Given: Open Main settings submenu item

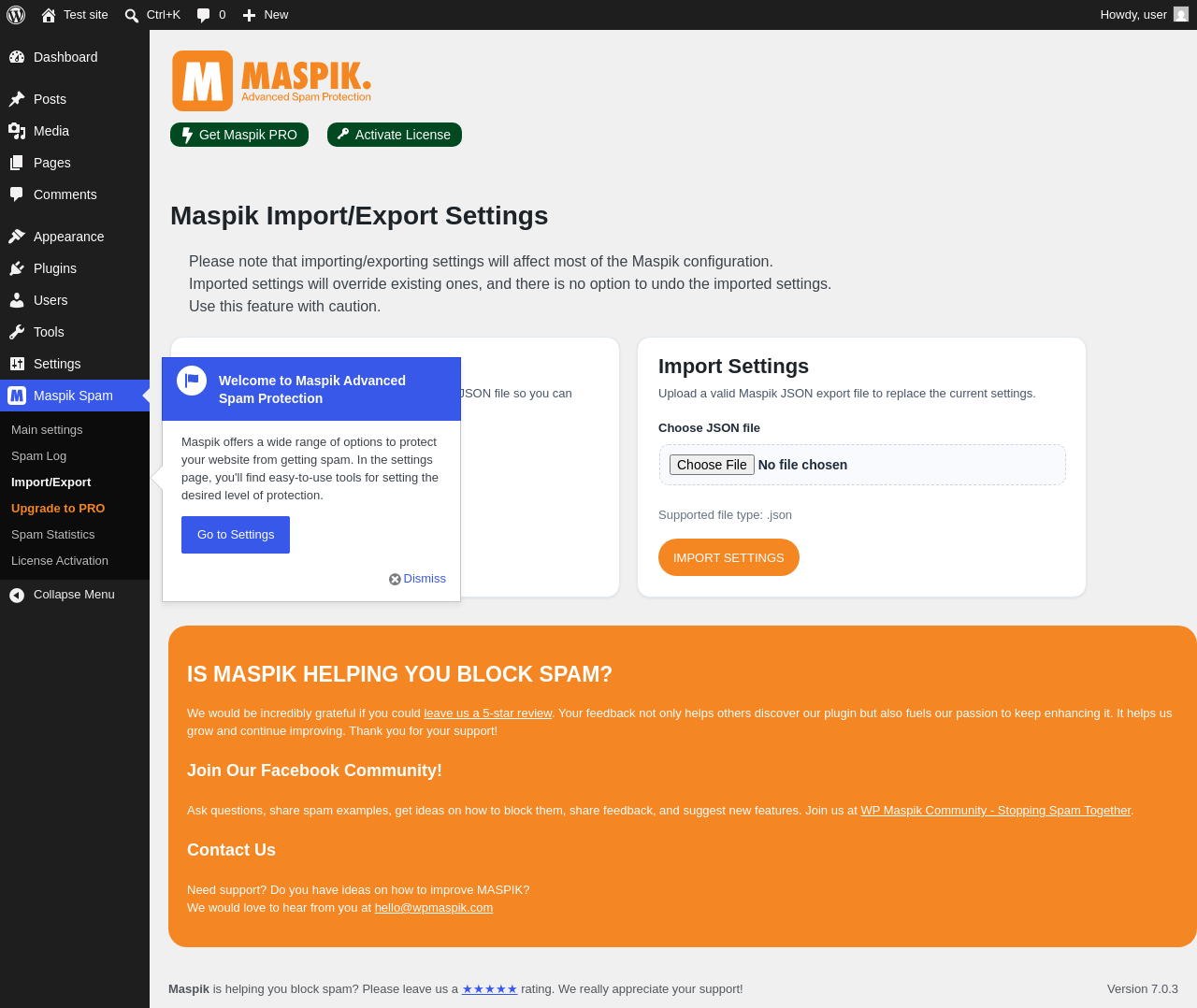Looking at the screenshot, I should pos(47,430).
